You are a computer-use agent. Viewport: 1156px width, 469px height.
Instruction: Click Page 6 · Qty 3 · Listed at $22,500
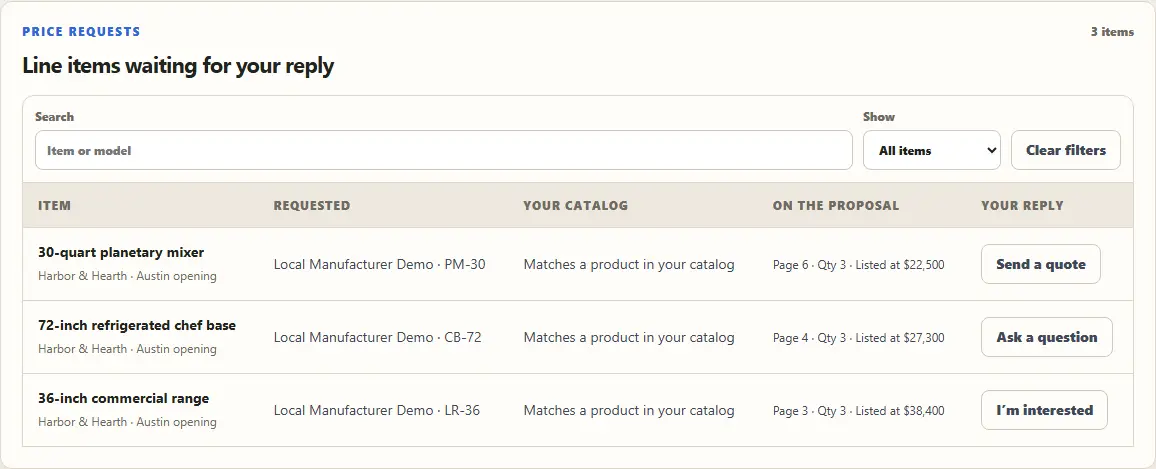click(859, 265)
